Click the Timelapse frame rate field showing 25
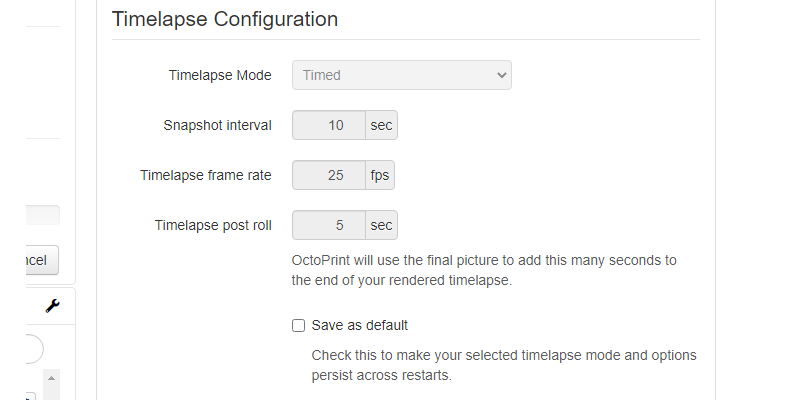 (x=329, y=175)
